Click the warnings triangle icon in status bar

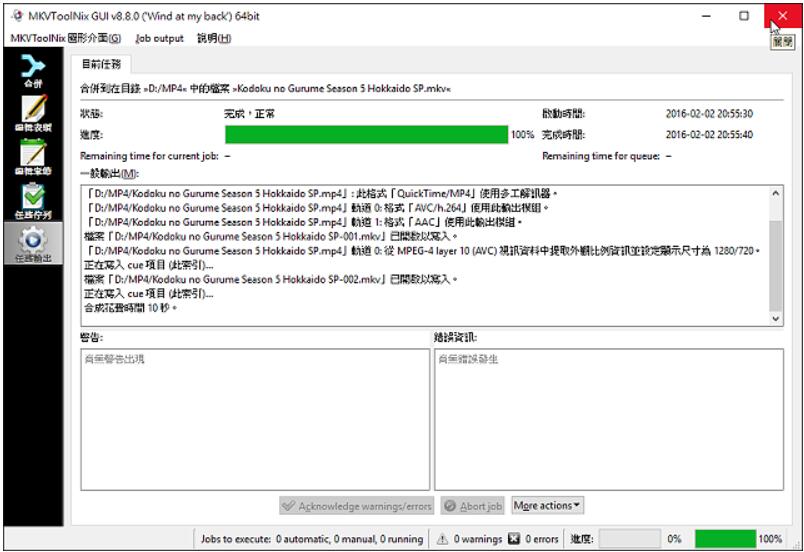(442, 539)
